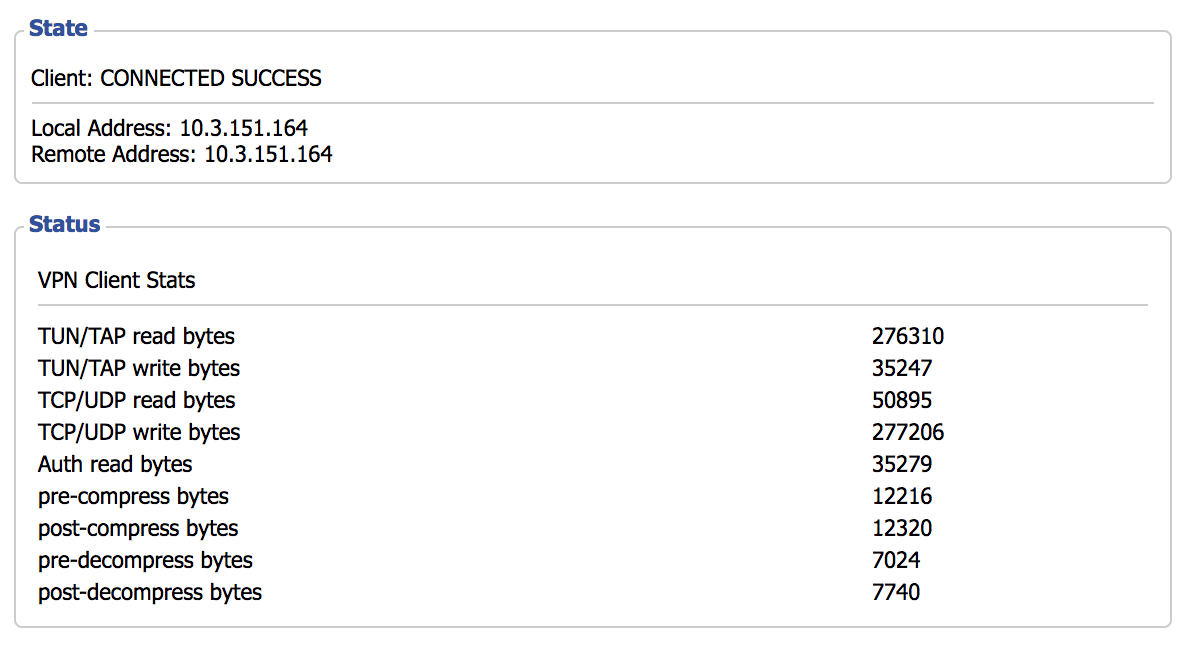The height and width of the screenshot is (646, 1188).
Task: Select the TUN/TAP write bytes label
Action: tap(139, 368)
